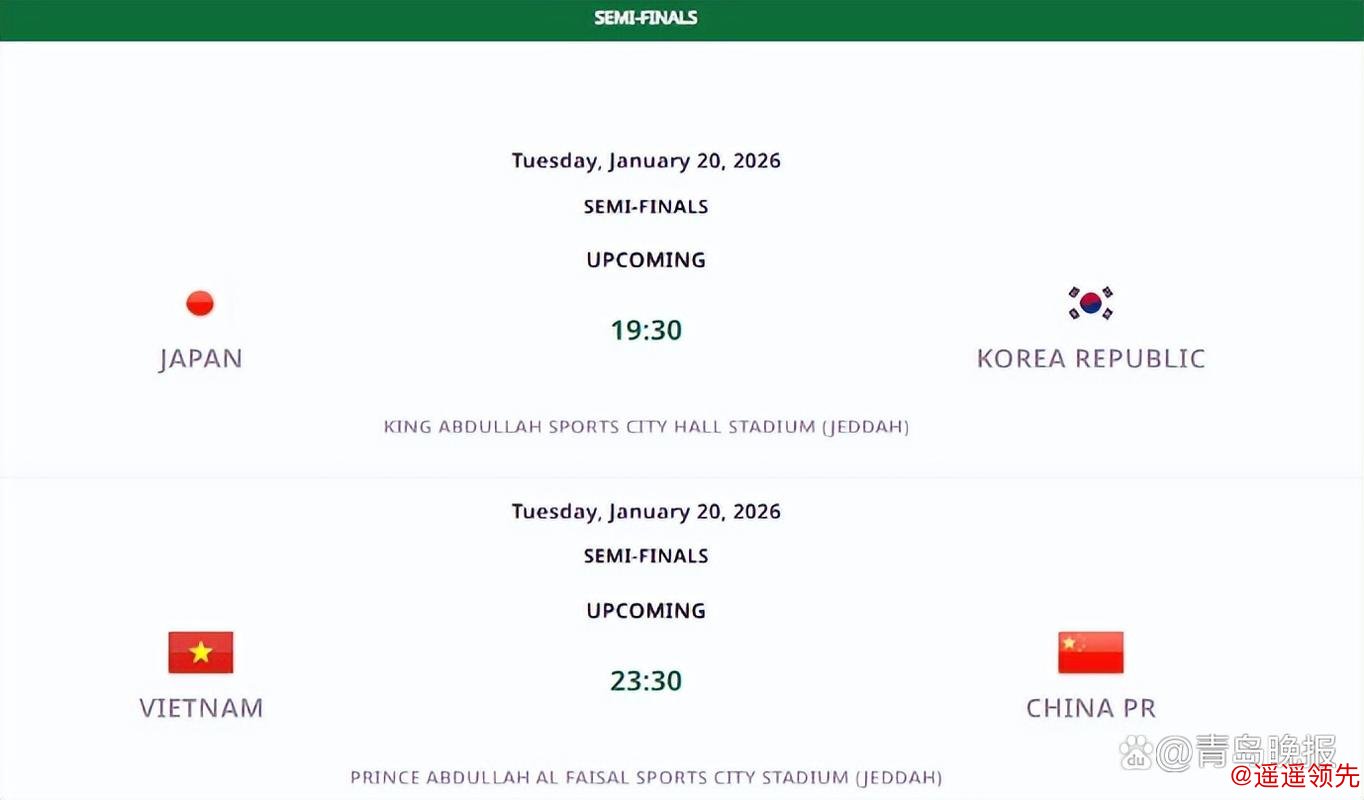Click UPCOMING status of Japan match
Viewport: 1364px width, 800px height.
tap(646, 260)
